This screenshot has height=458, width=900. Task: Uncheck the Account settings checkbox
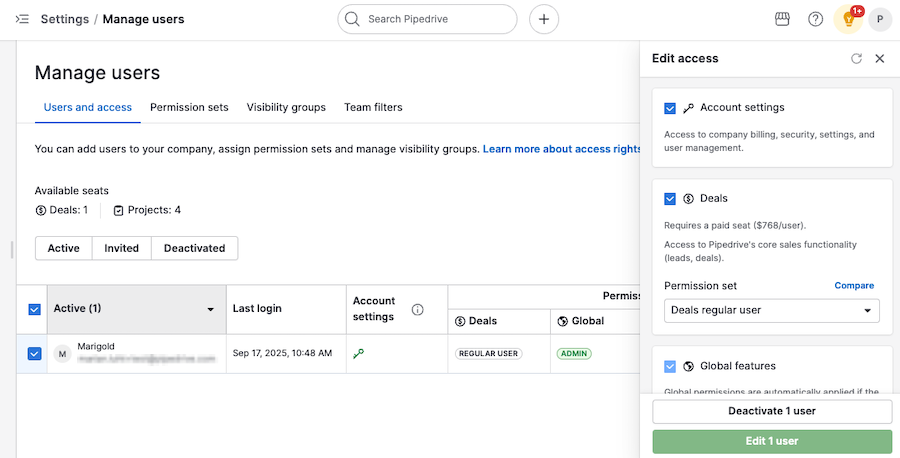coord(670,108)
